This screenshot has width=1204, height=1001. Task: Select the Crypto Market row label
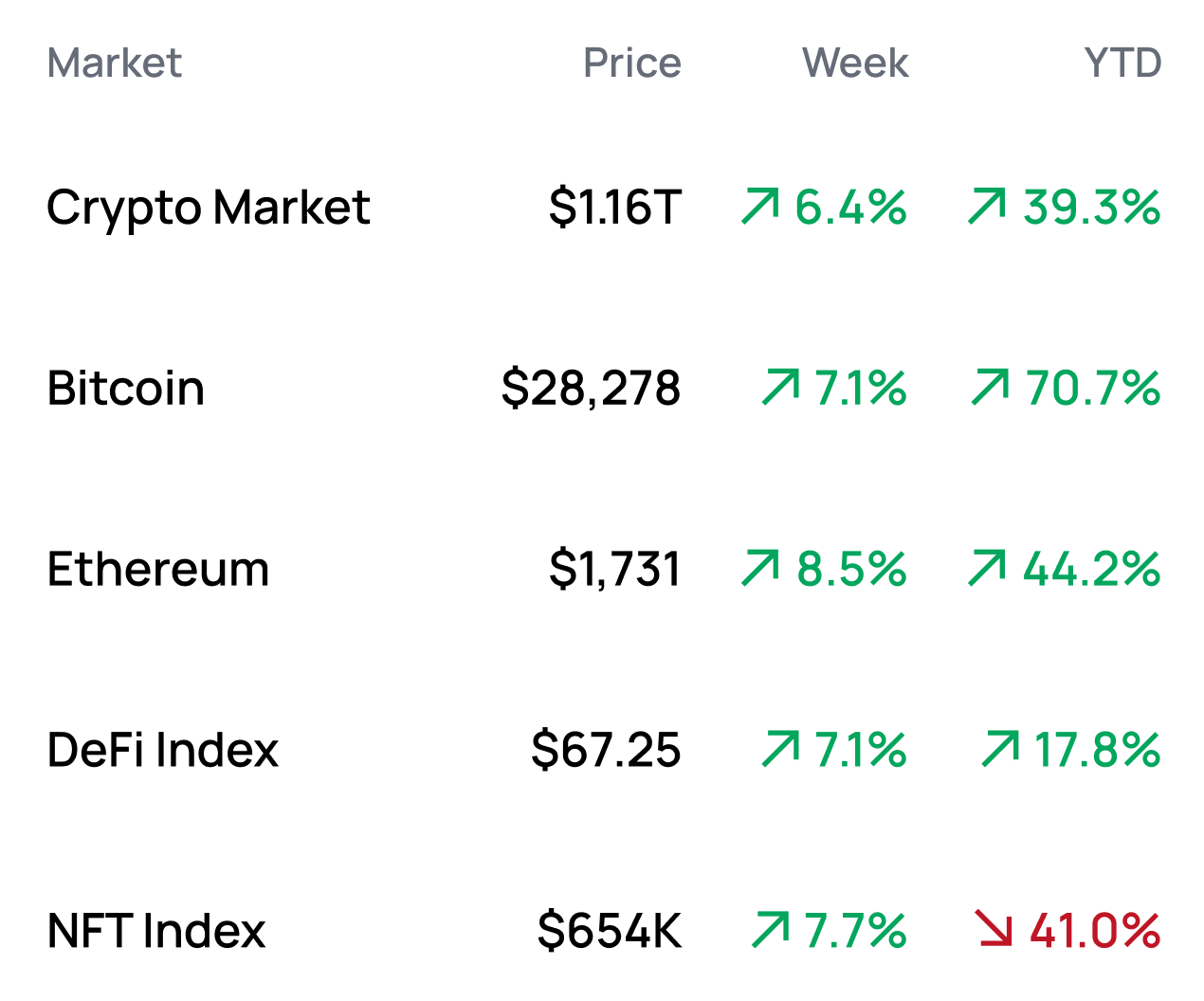tap(208, 208)
